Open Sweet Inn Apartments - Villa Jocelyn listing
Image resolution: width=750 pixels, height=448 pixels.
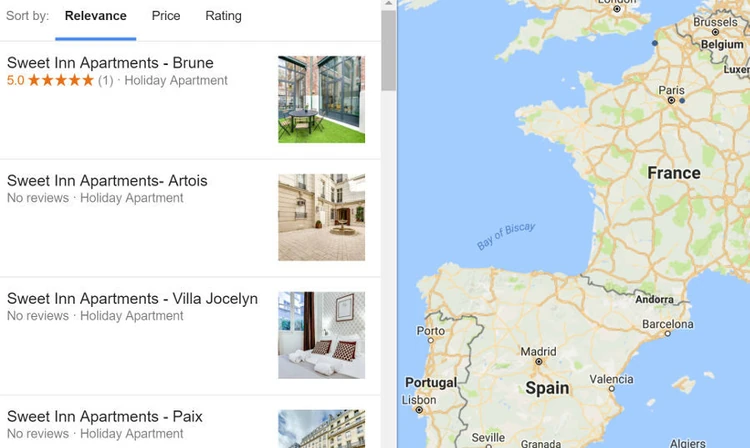pos(132,298)
